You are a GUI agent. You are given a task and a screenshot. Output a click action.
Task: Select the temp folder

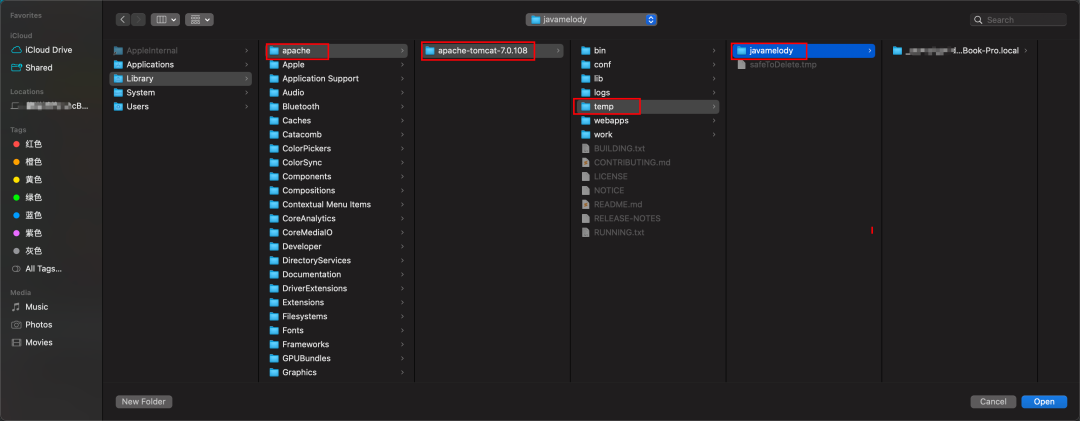[647, 107]
